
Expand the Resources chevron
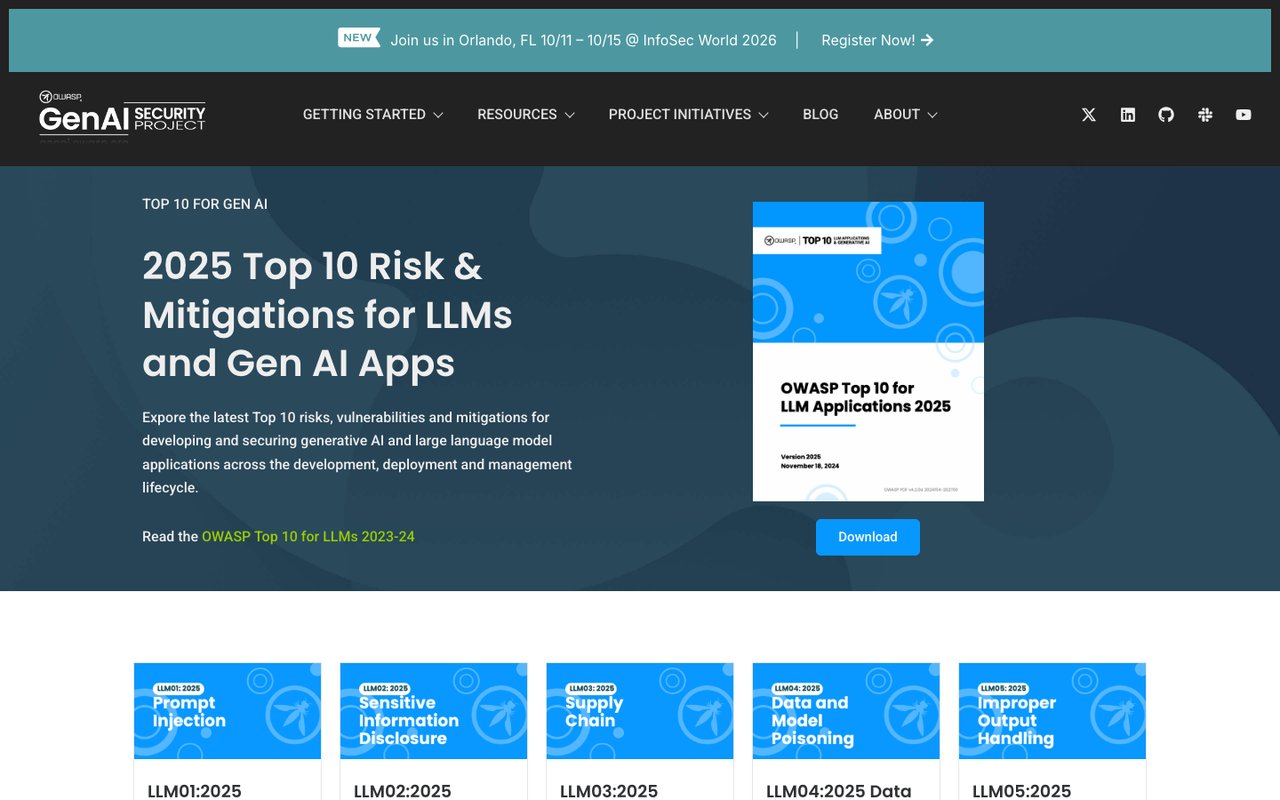[x=569, y=115]
